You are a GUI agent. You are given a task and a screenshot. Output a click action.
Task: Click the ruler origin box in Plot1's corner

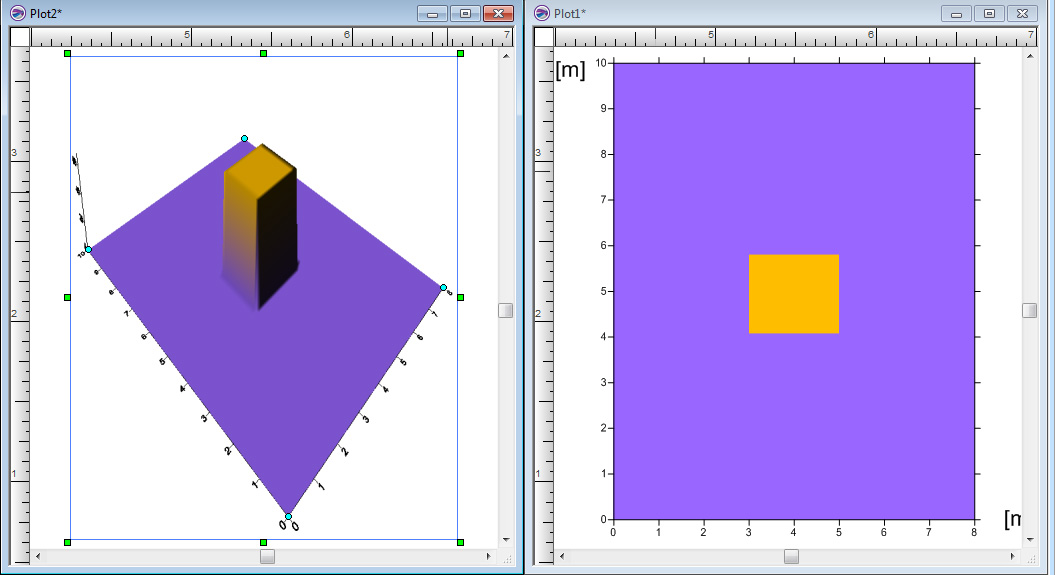pyautogui.click(x=545, y=37)
